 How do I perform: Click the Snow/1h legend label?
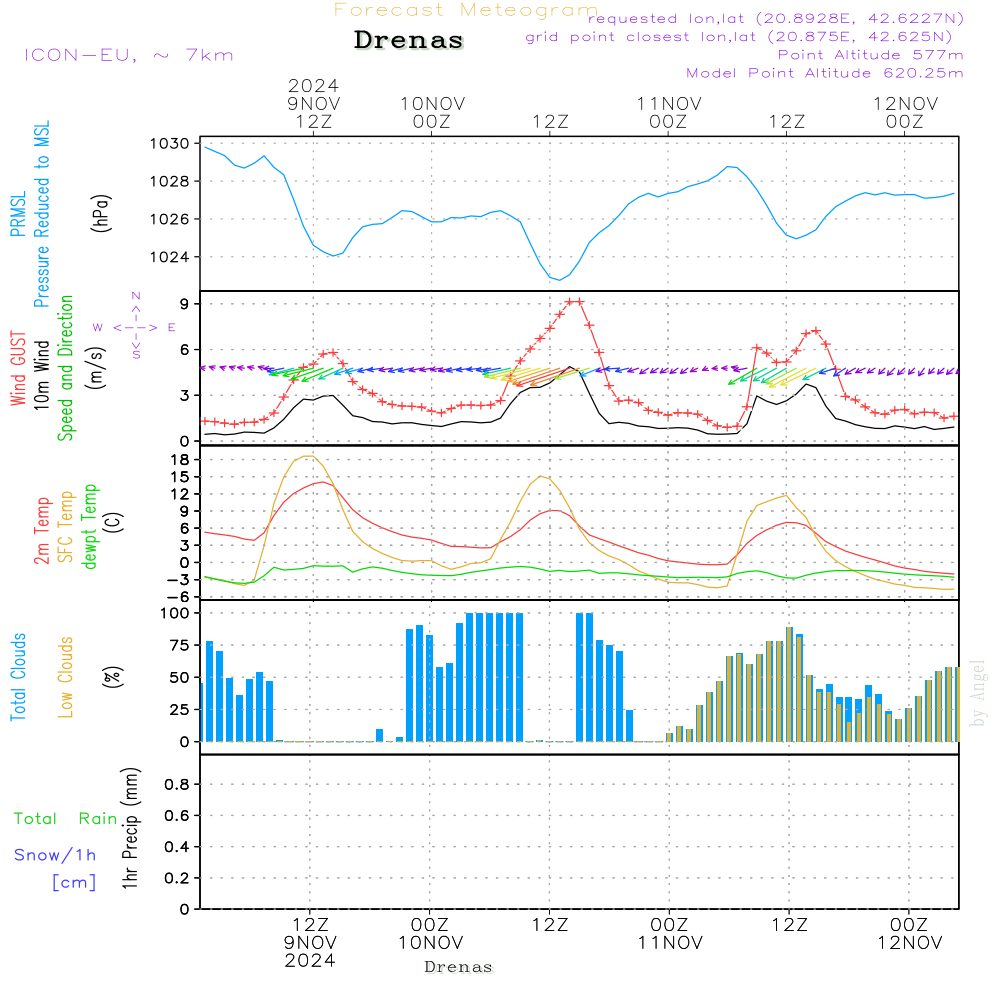[55, 855]
